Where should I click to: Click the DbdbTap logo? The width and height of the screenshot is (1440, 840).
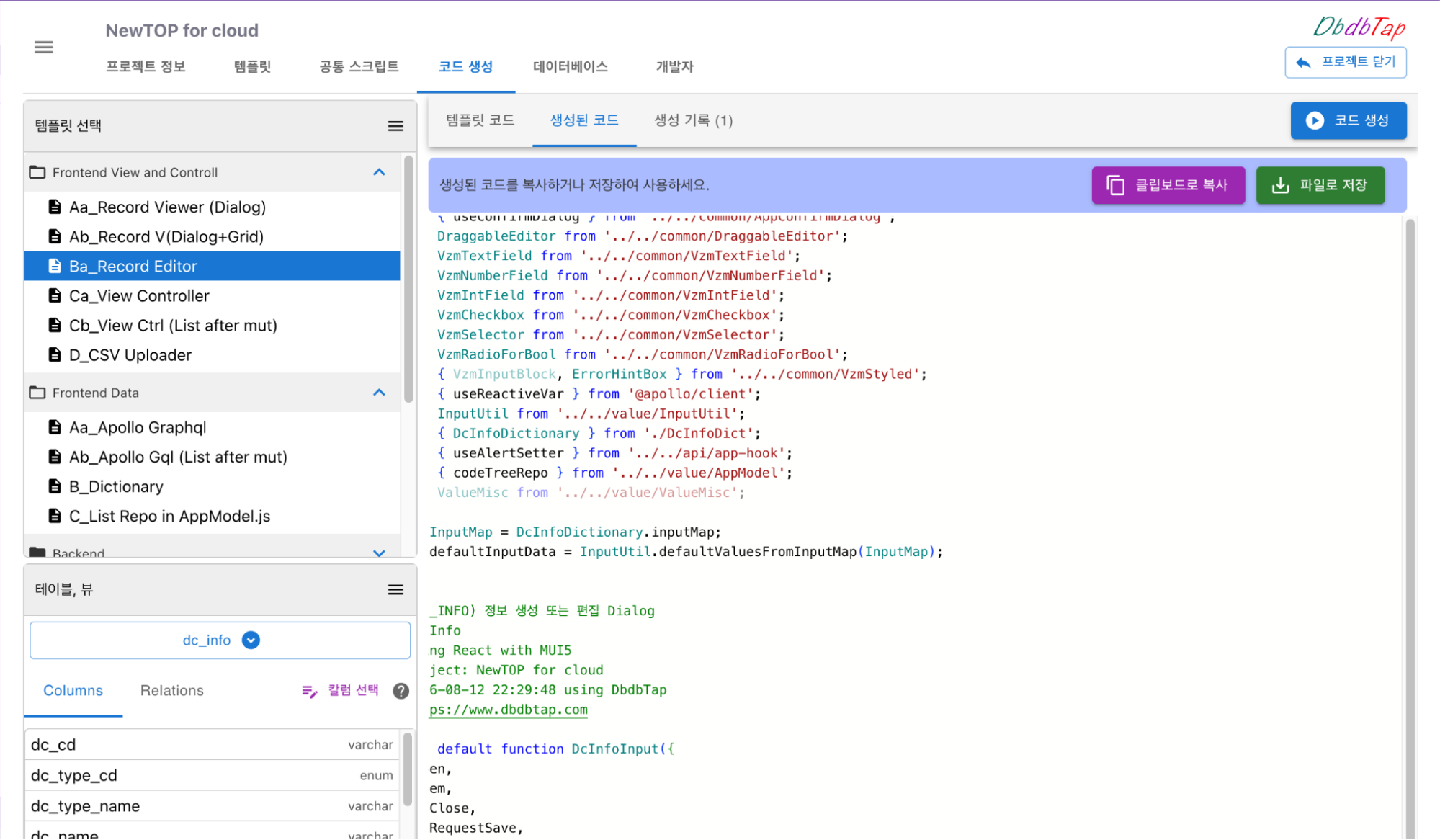click(x=1359, y=27)
